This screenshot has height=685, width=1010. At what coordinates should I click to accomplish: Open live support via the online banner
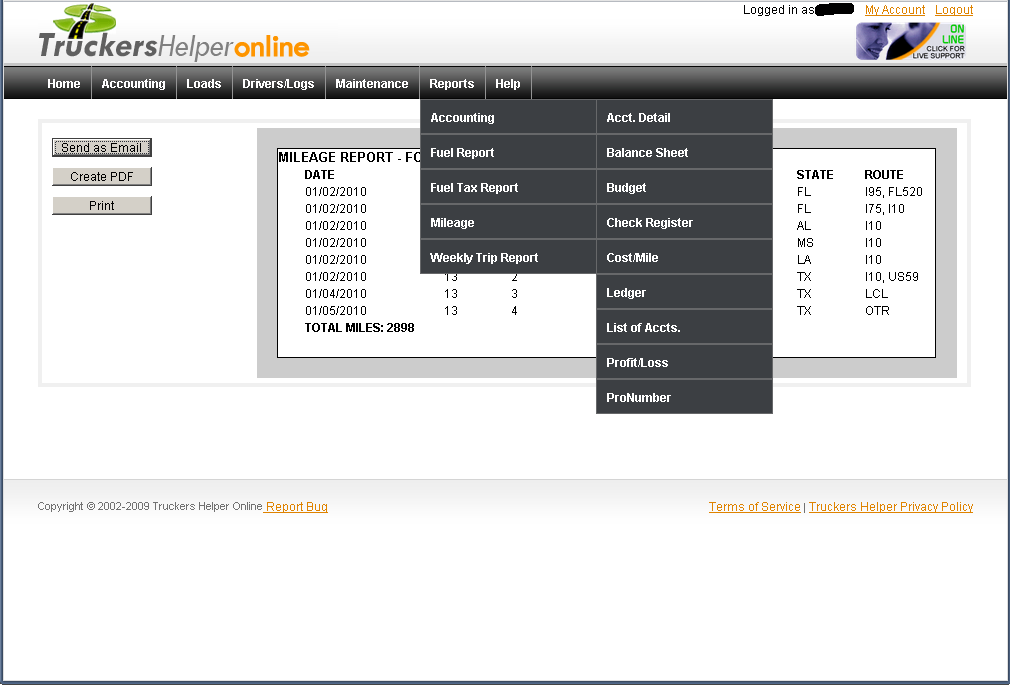click(x=911, y=41)
